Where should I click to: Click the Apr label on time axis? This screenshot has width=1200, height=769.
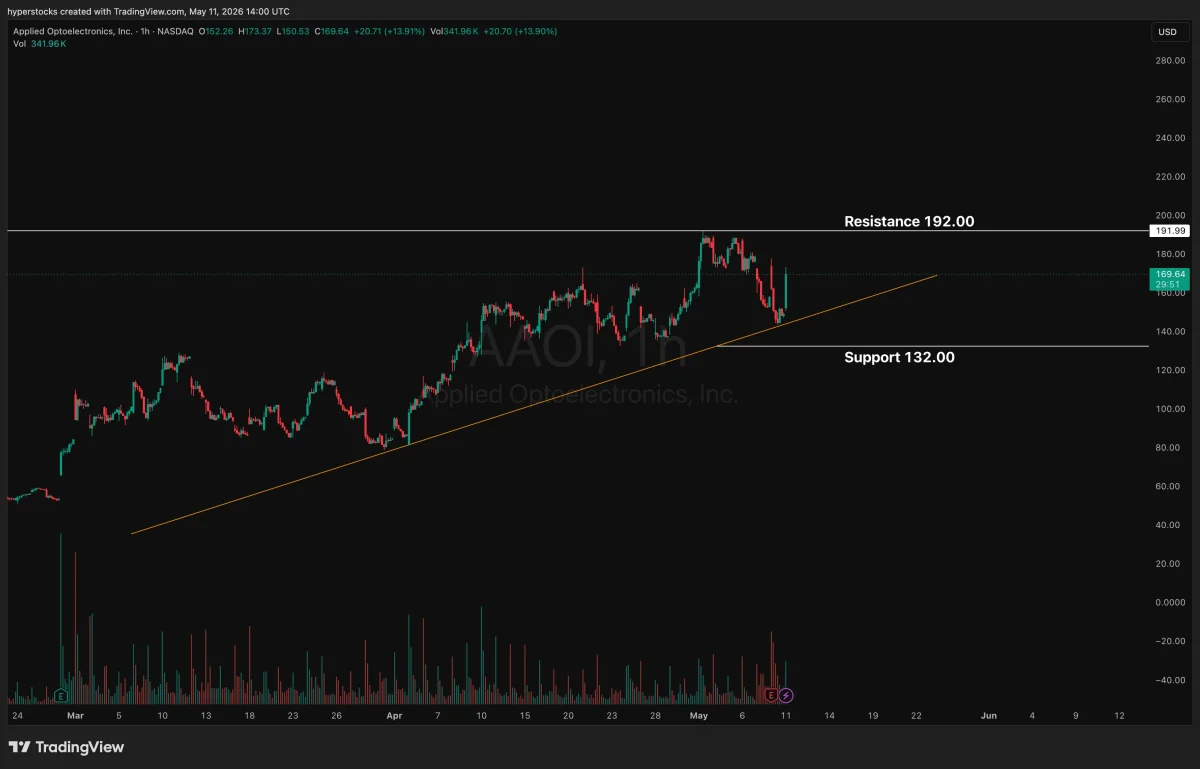tap(394, 716)
